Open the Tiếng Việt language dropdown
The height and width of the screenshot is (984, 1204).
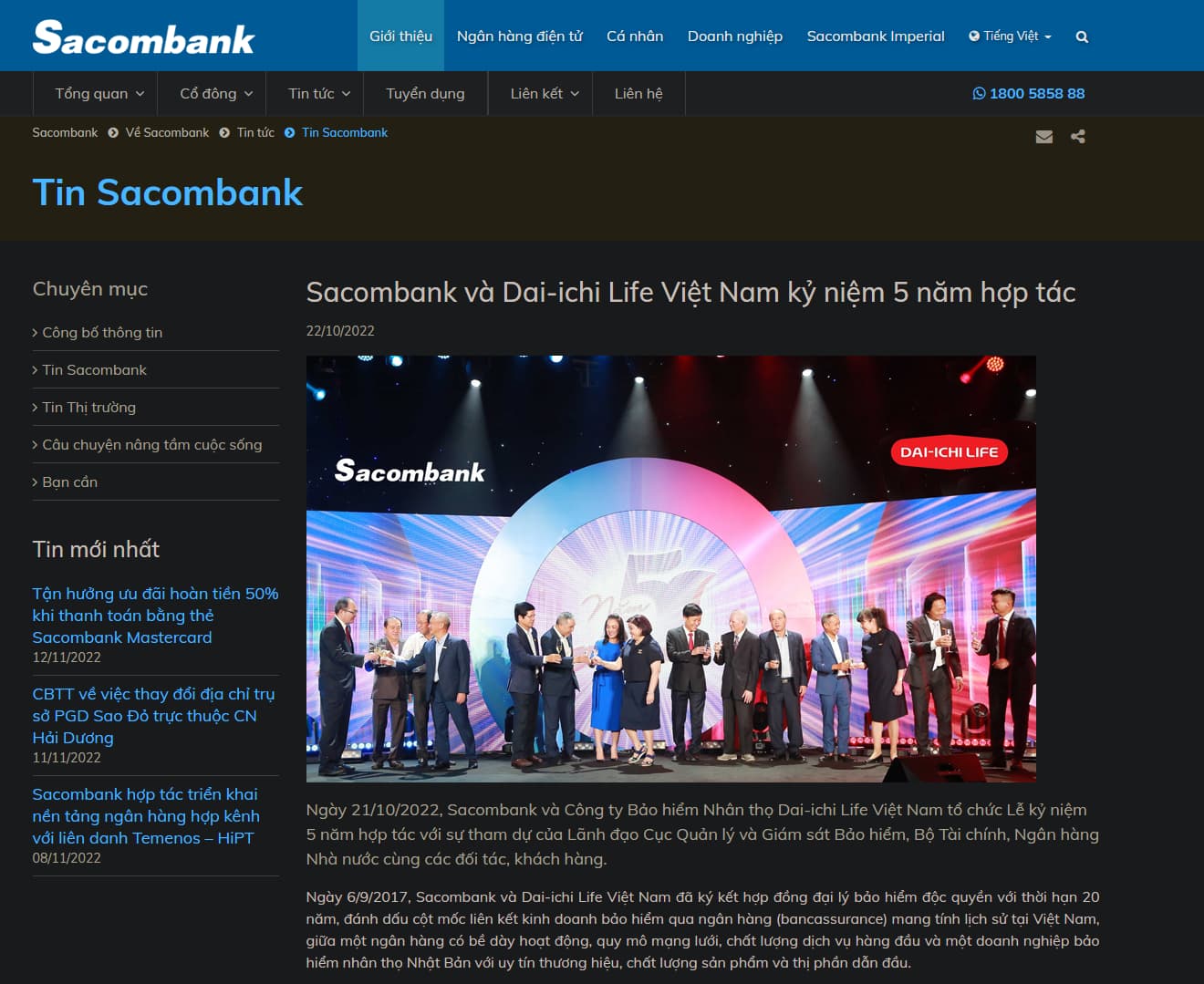coord(1011,36)
